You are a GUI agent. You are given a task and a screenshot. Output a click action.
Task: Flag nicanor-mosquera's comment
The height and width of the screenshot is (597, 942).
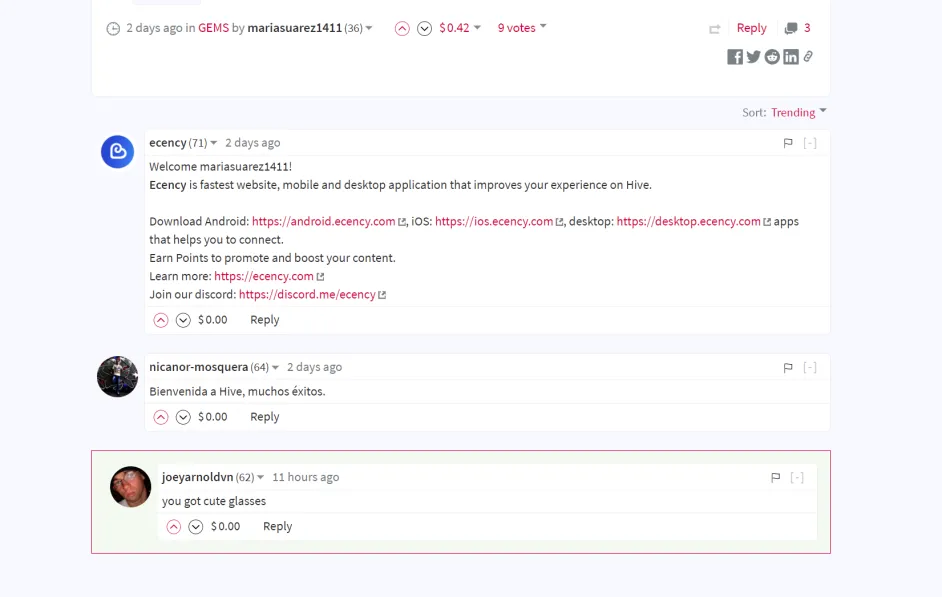(x=788, y=368)
